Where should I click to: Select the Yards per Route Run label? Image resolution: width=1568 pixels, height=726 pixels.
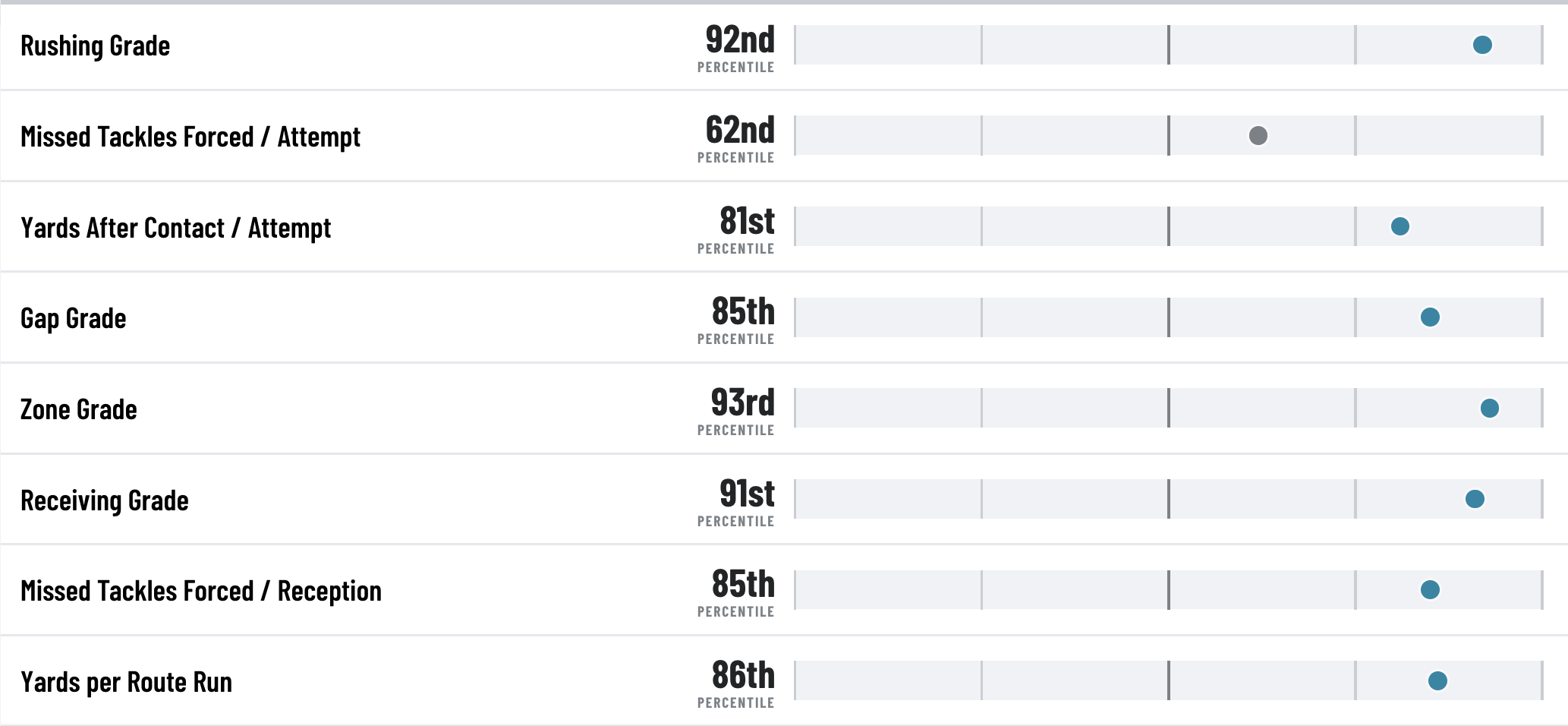(126, 682)
